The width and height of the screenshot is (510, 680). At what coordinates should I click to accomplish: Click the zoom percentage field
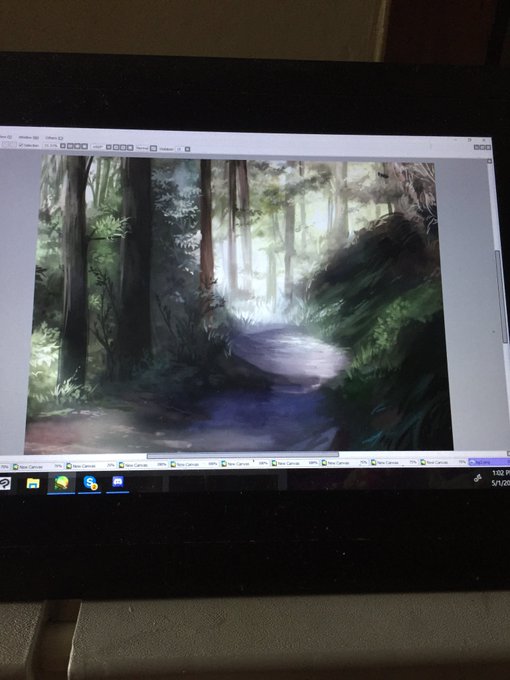pos(51,146)
